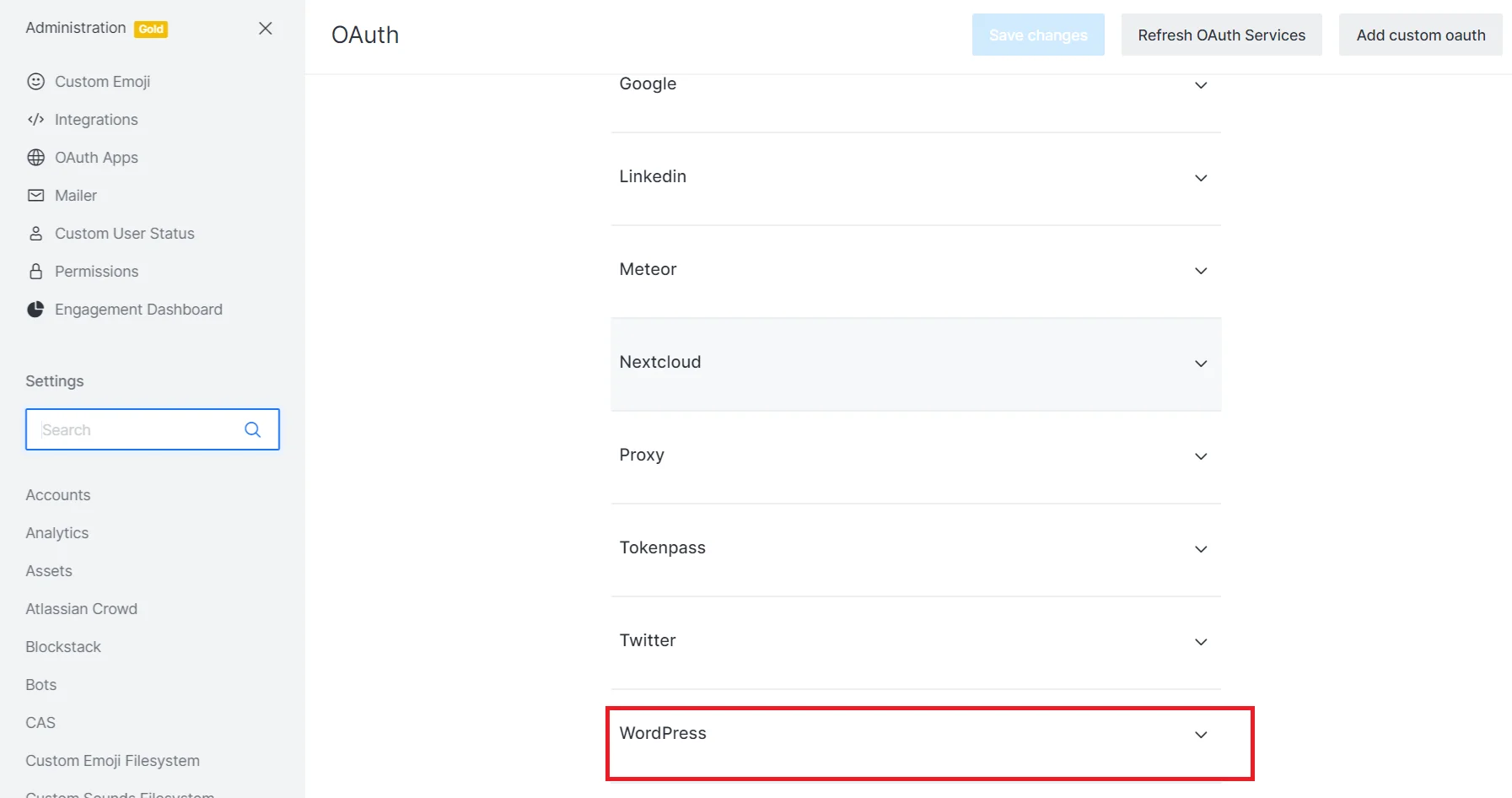
Task: Select Bots settings
Action: click(40, 684)
